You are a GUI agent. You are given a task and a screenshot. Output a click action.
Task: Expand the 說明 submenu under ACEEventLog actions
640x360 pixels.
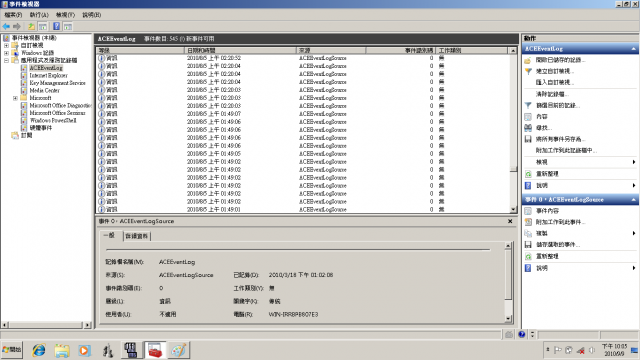pyautogui.click(x=633, y=185)
